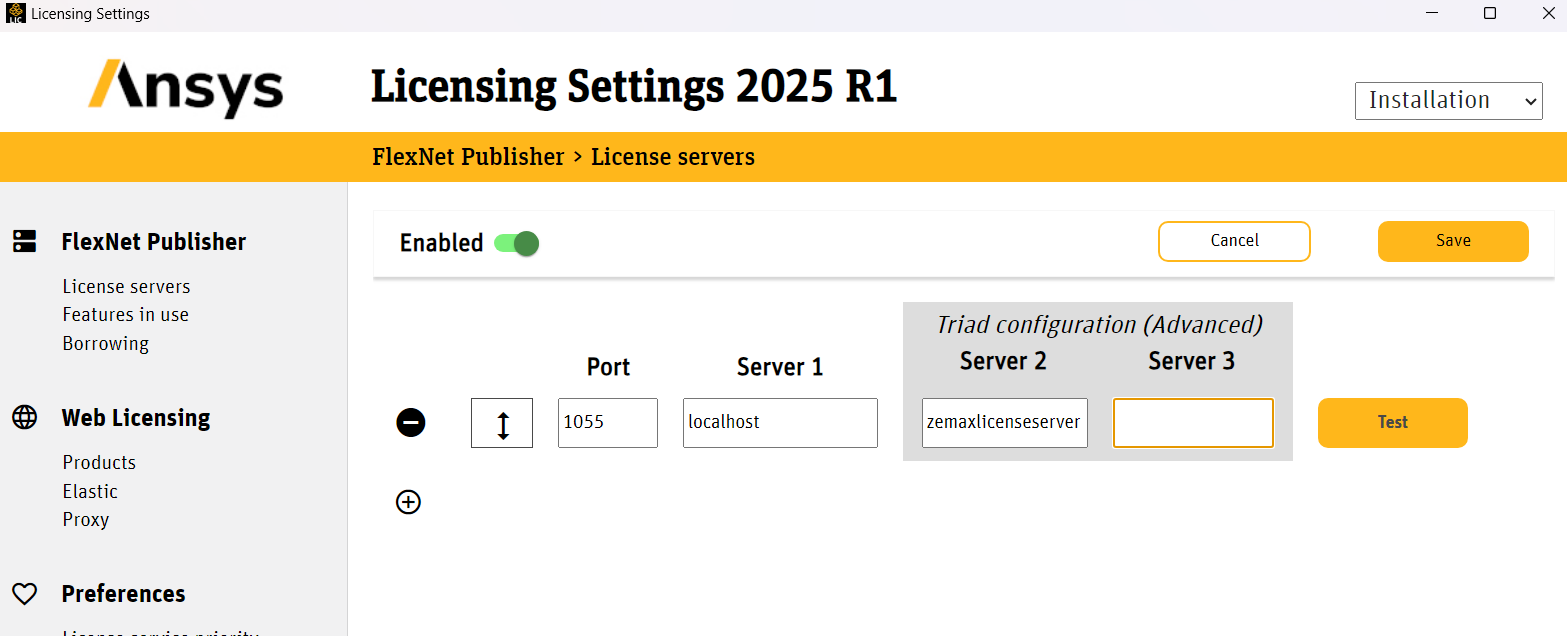Test the license server connection
This screenshot has width=1567, height=636.
[x=1393, y=423]
